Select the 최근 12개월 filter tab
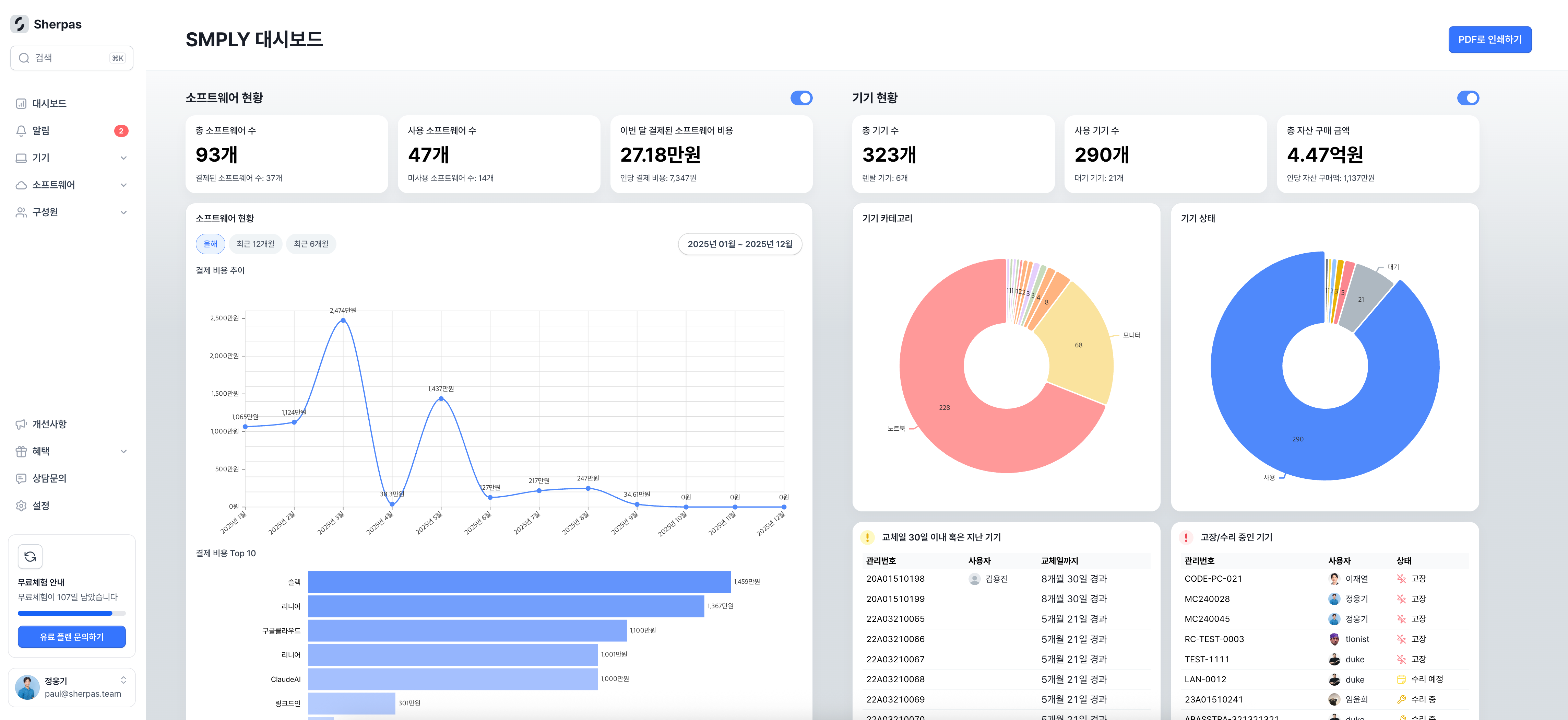The height and width of the screenshot is (720, 1568). (x=255, y=244)
